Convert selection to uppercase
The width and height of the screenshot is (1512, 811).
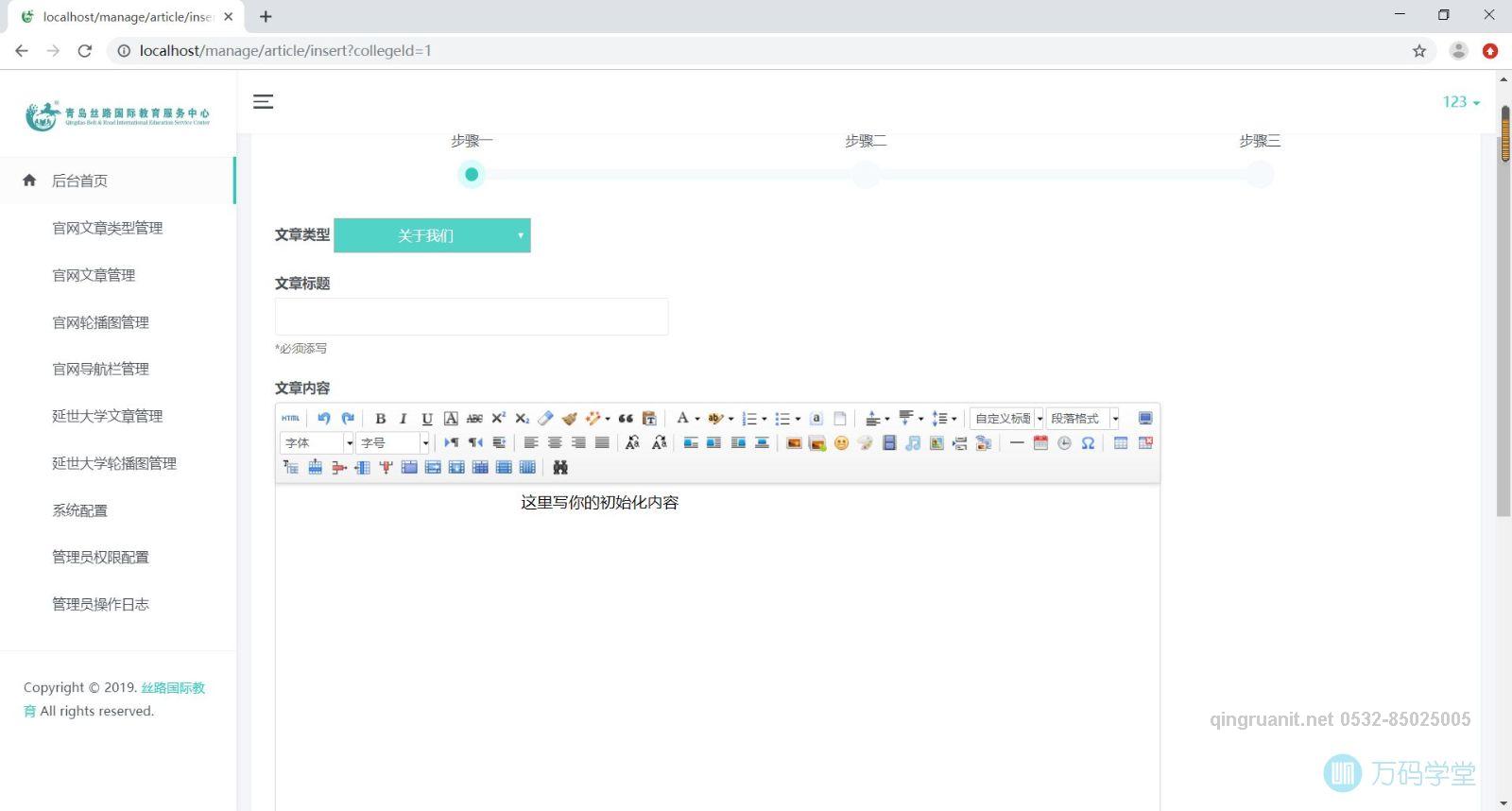pos(632,442)
